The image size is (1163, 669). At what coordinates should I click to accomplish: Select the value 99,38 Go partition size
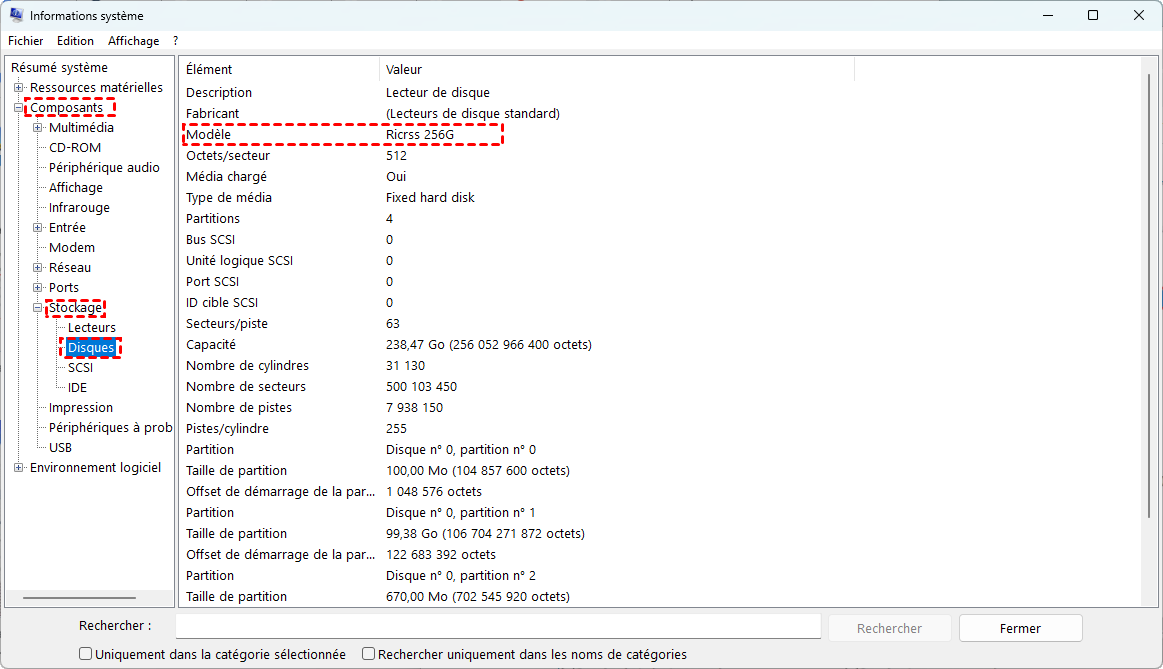point(485,534)
